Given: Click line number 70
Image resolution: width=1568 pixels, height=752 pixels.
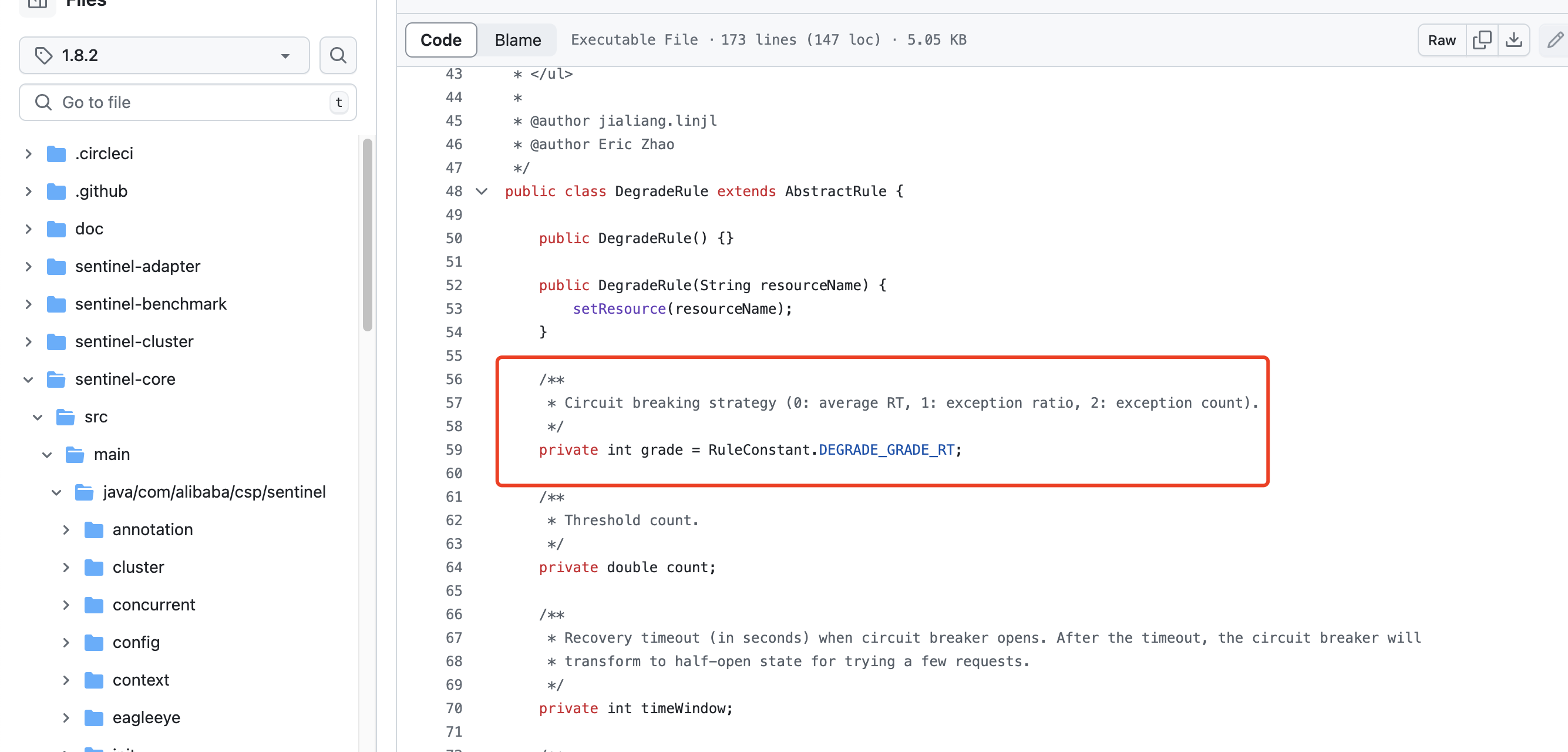Looking at the screenshot, I should (453, 708).
